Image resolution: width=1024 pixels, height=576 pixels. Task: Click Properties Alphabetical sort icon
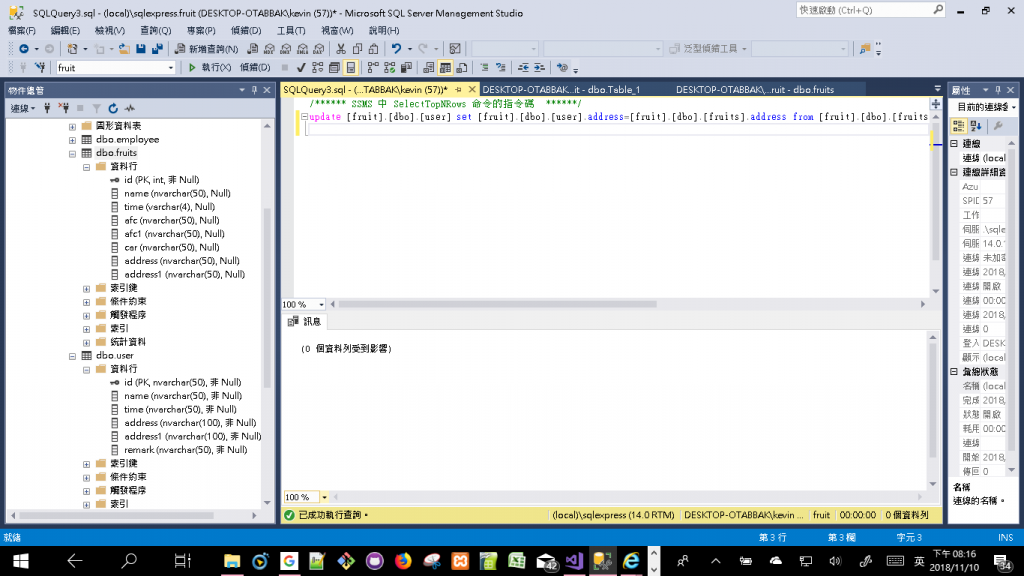pyautogui.click(x=976, y=126)
